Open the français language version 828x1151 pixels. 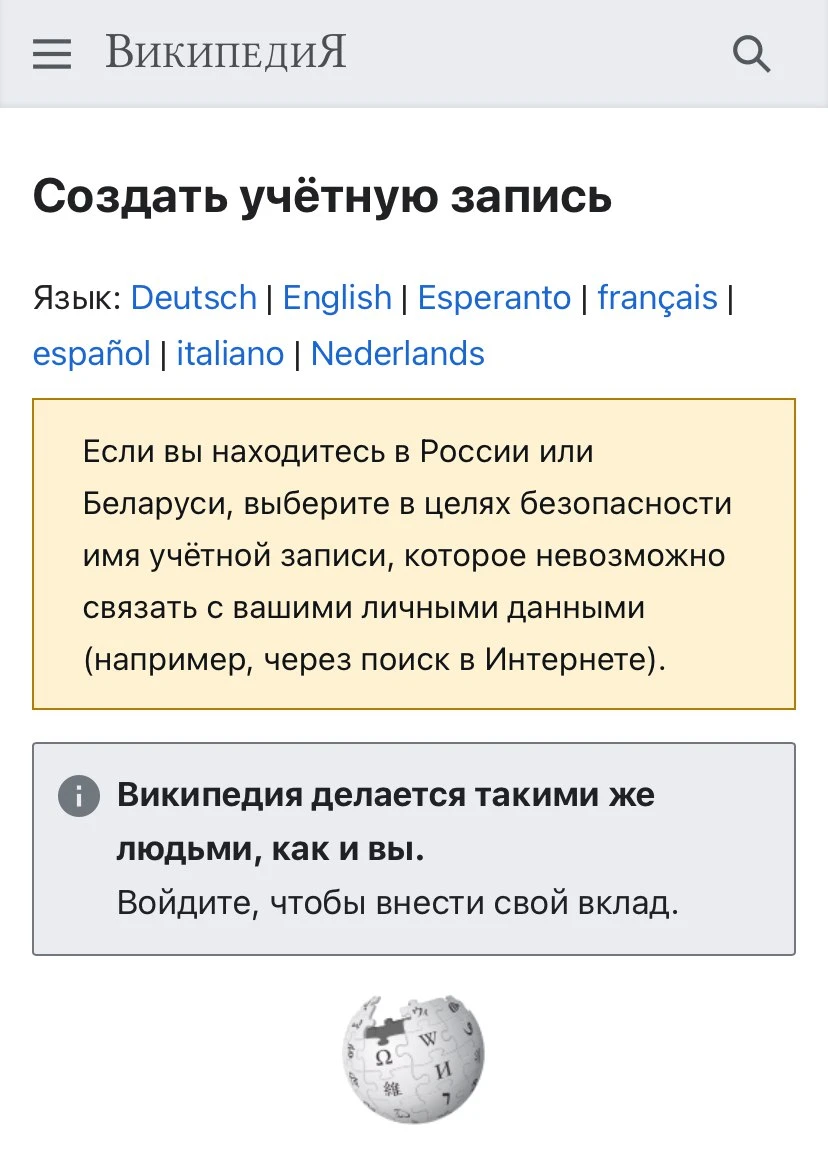[x=657, y=298]
